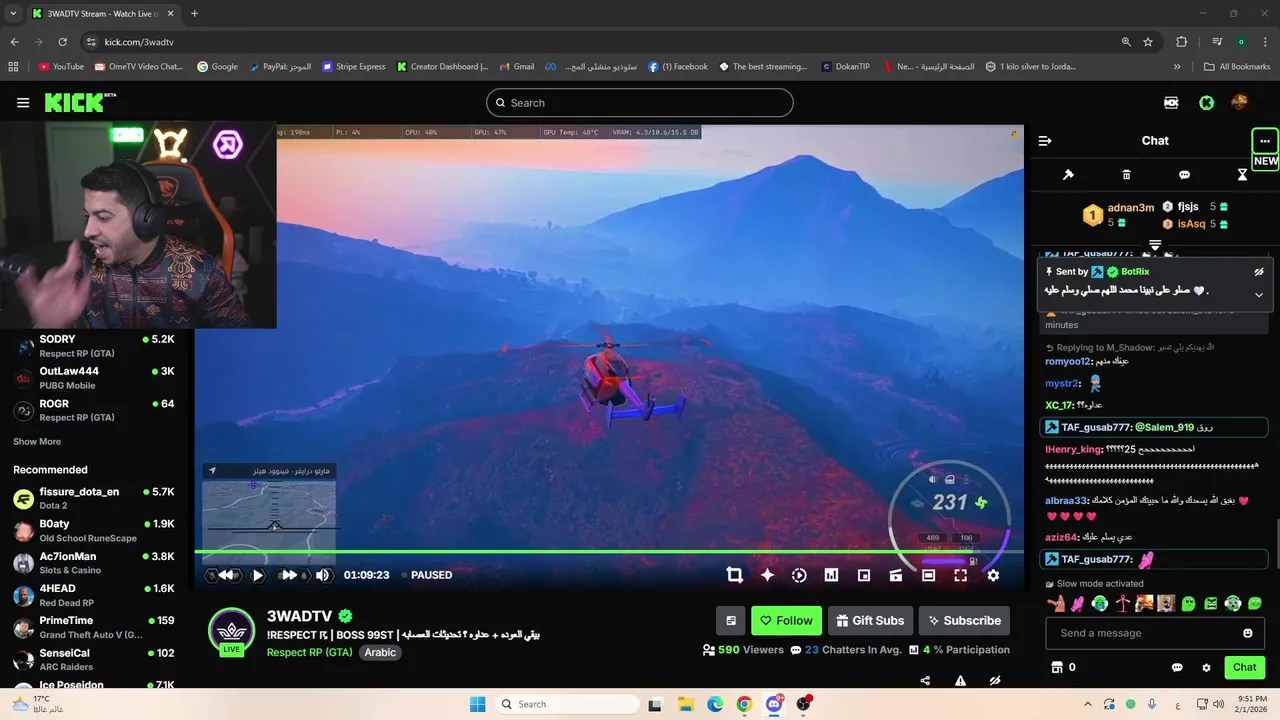This screenshot has height=720, width=1280.
Task: Click the hourglass icon in chat toolbar
Action: tap(1242, 175)
